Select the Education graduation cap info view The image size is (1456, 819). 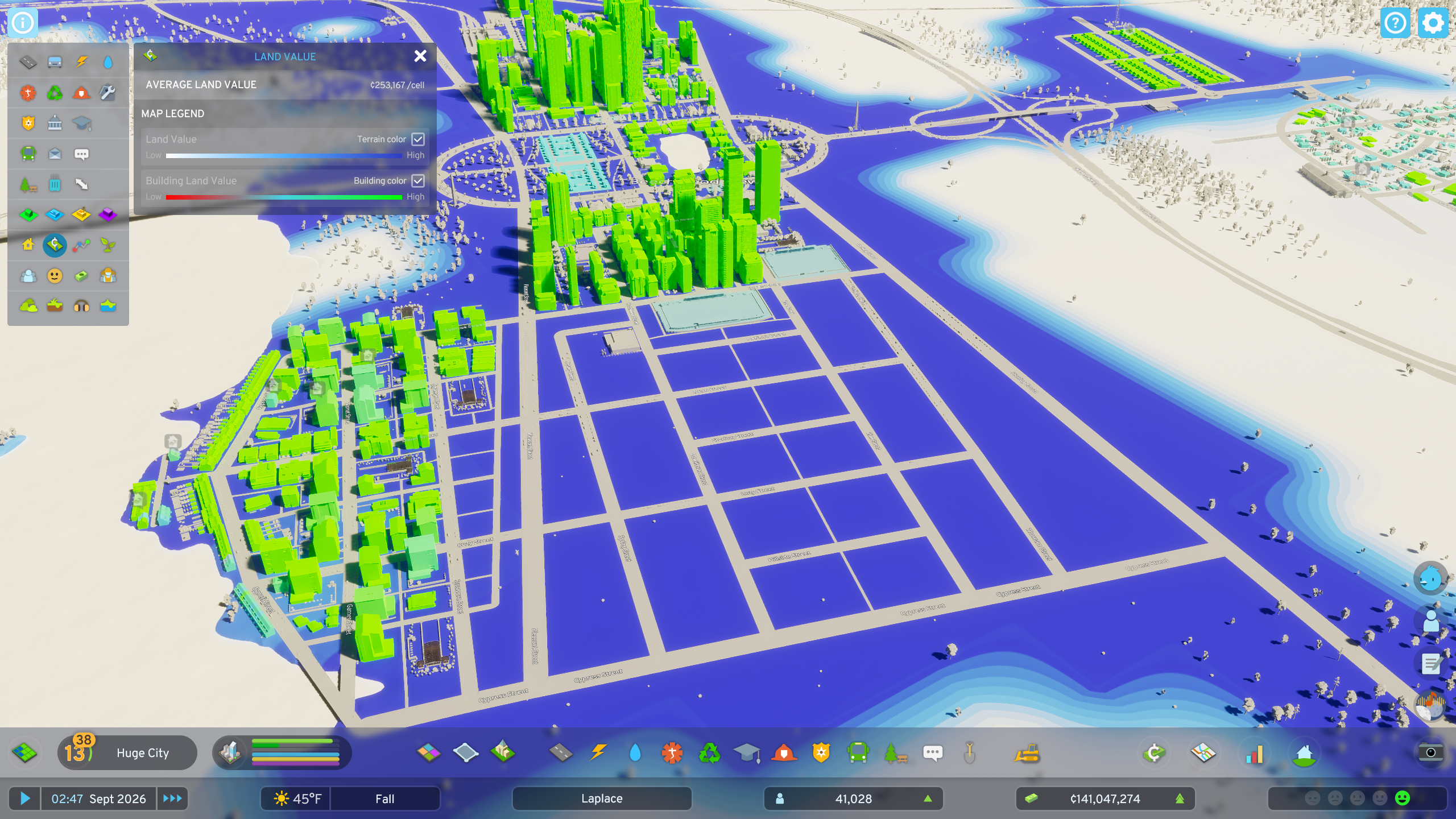[x=81, y=123]
